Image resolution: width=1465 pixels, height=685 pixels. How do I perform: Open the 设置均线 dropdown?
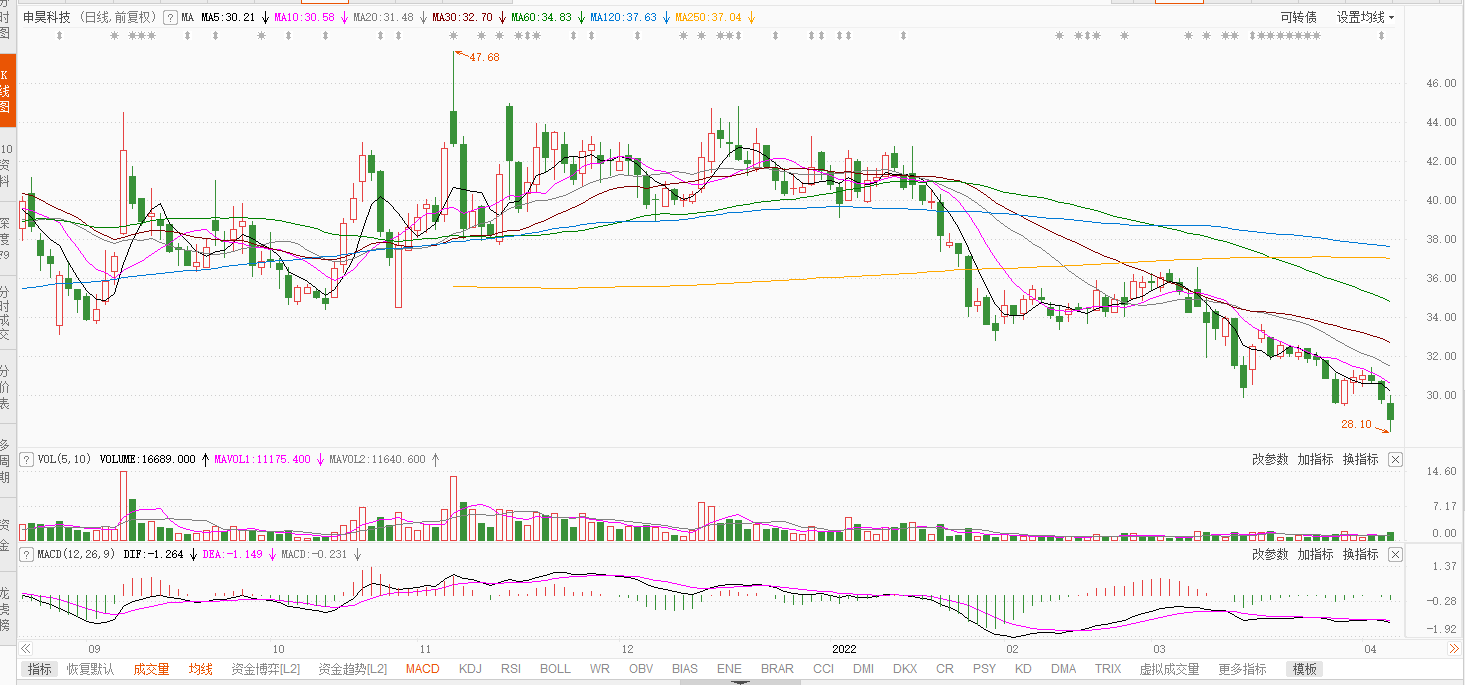pyautogui.click(x=1365, y=17)
